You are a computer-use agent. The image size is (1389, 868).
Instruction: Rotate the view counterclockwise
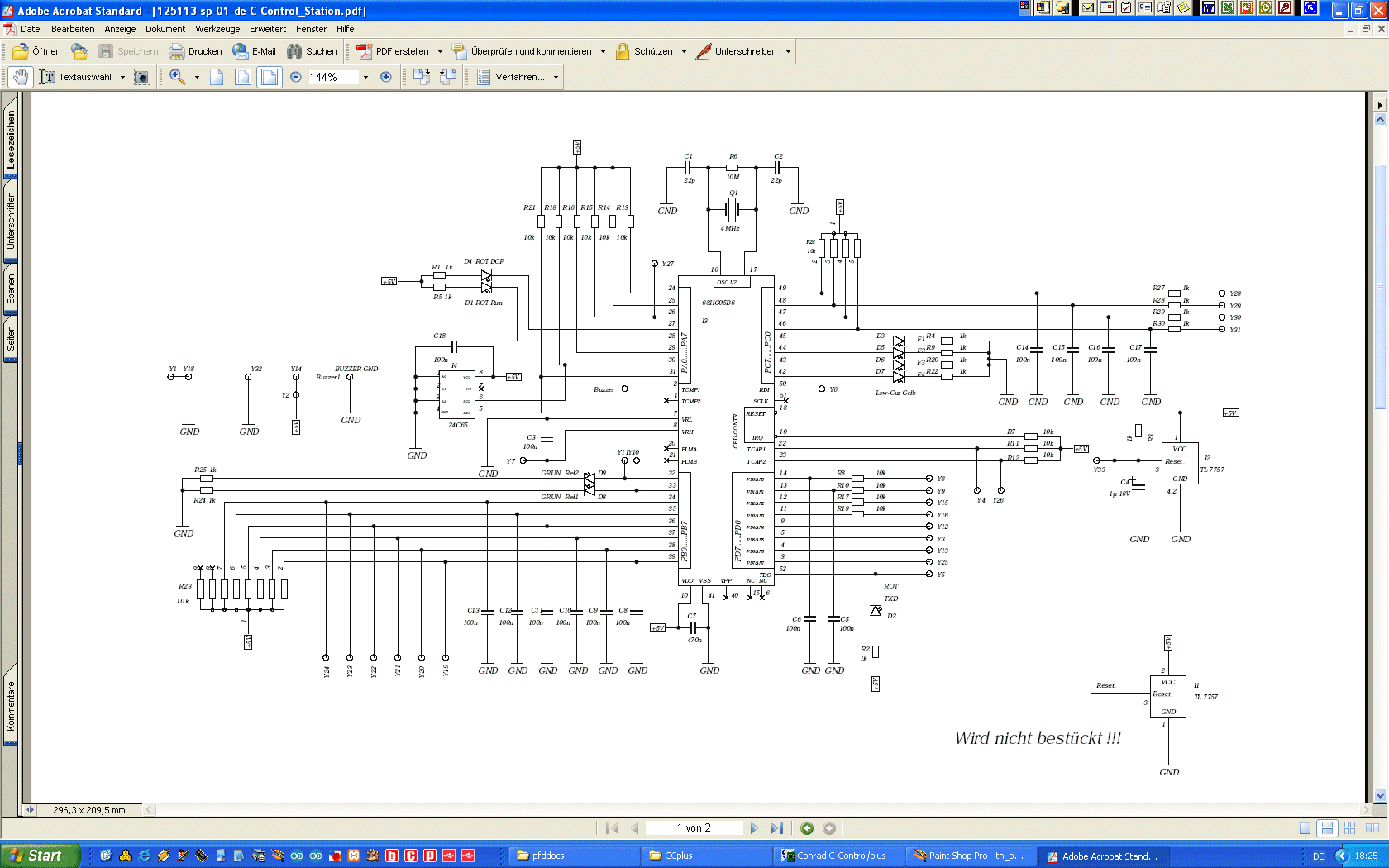tap(448, 77)
